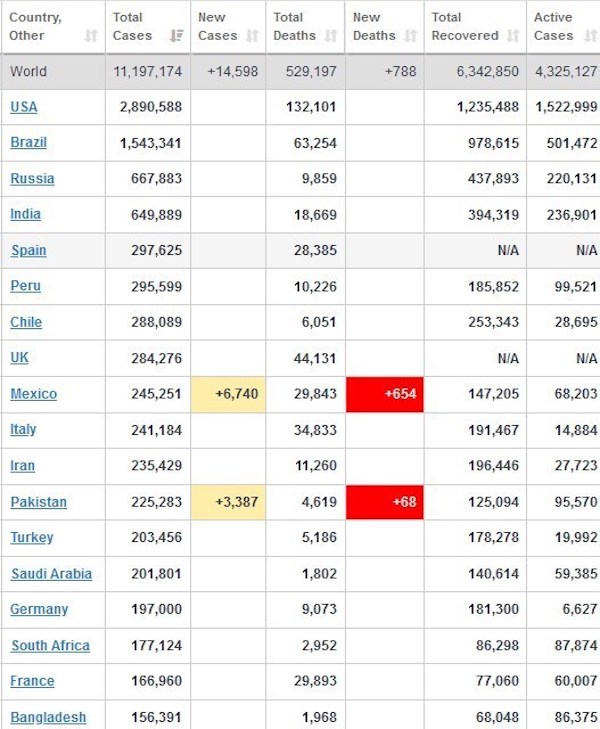This screenshot has width=600, height=729.
Task: Open the USA country link
Action: (x=24, y=107)
